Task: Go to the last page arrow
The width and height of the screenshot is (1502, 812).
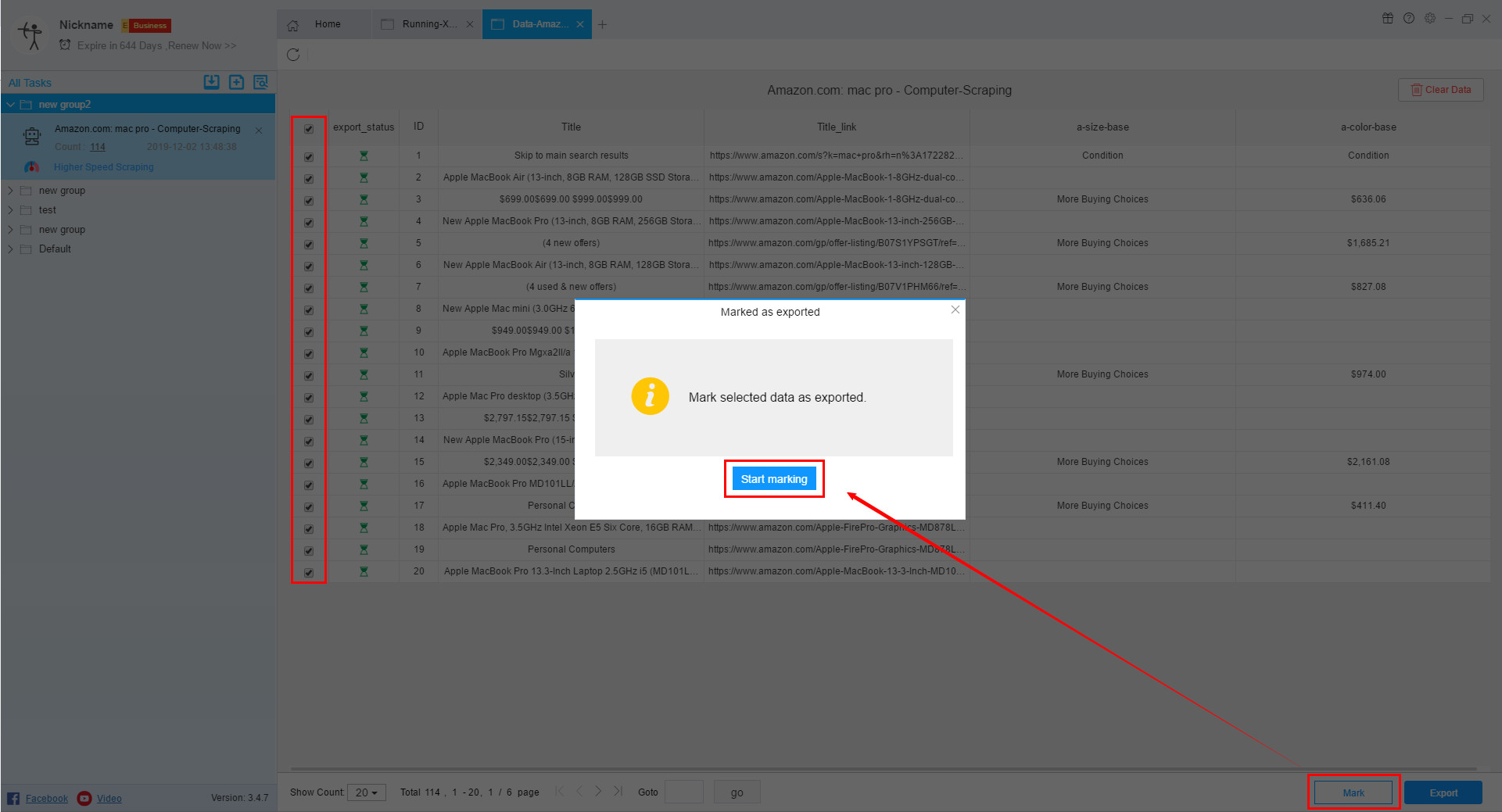Action: (x=618, y=791)
